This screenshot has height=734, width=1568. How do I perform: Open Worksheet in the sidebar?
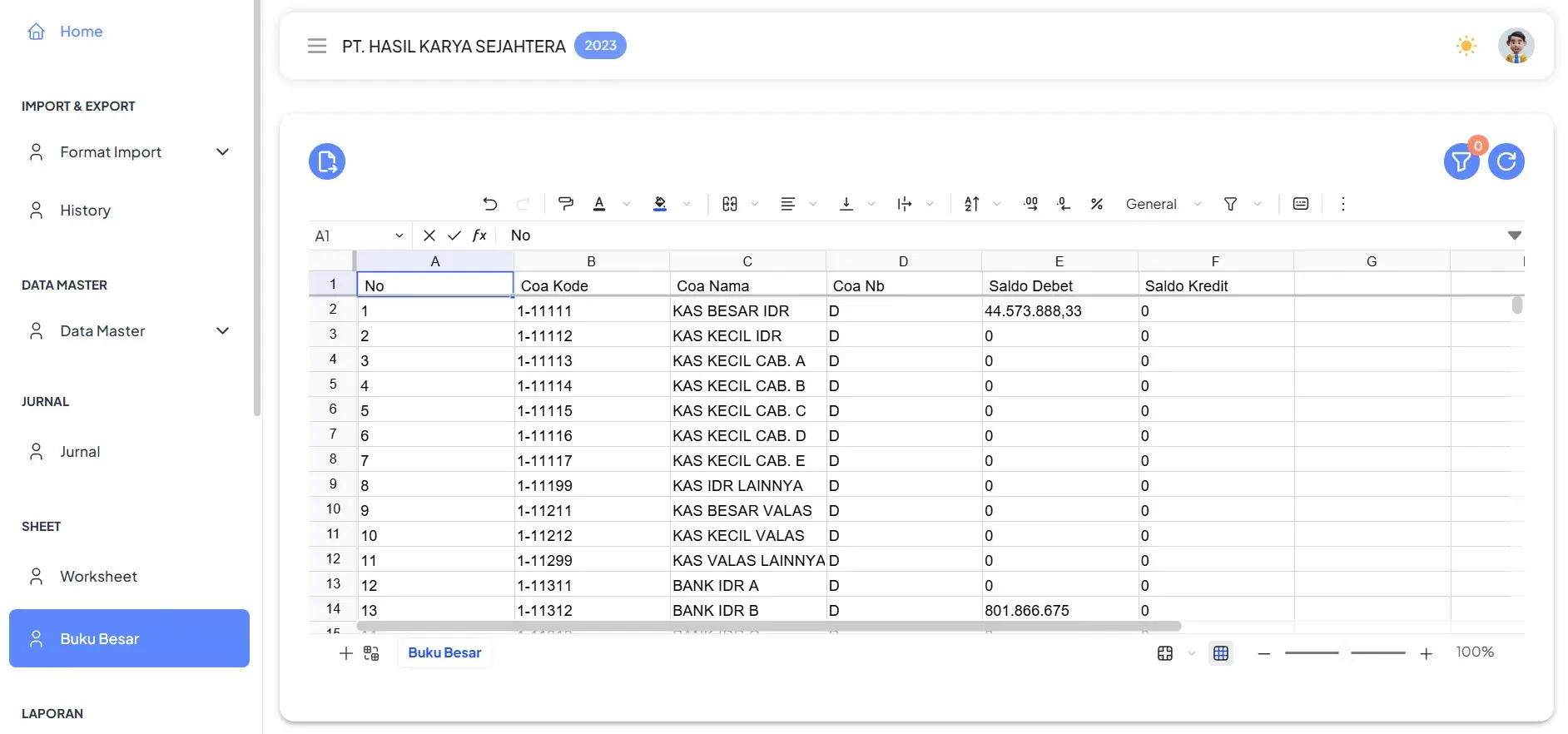[x=129, y=577]
